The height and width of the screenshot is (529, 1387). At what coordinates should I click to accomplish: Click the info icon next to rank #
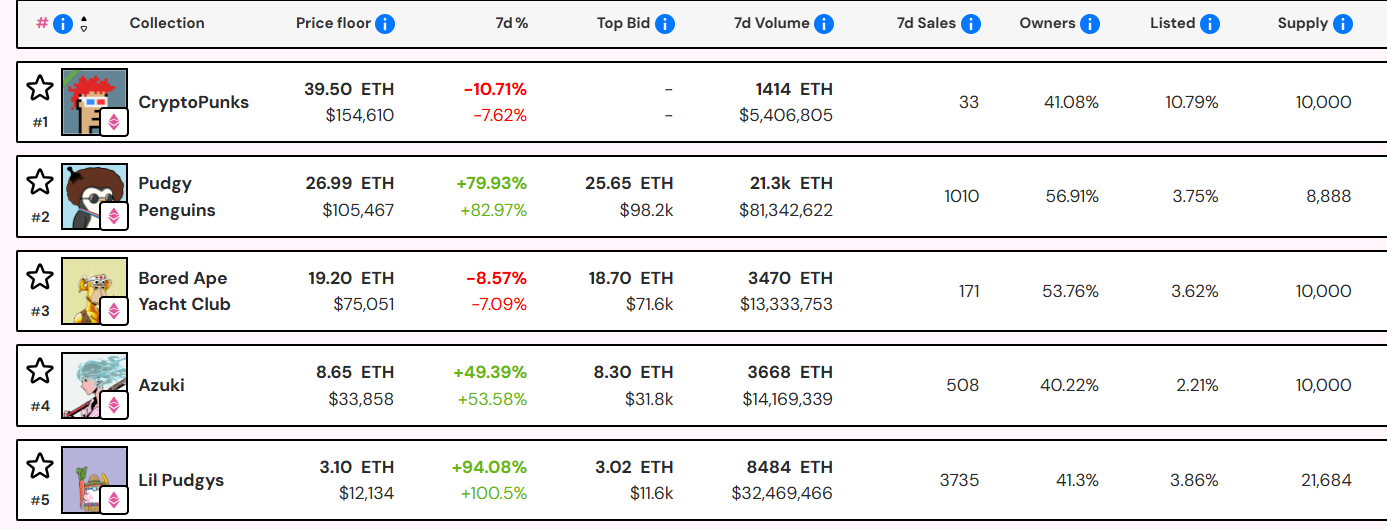coord(62,24)
